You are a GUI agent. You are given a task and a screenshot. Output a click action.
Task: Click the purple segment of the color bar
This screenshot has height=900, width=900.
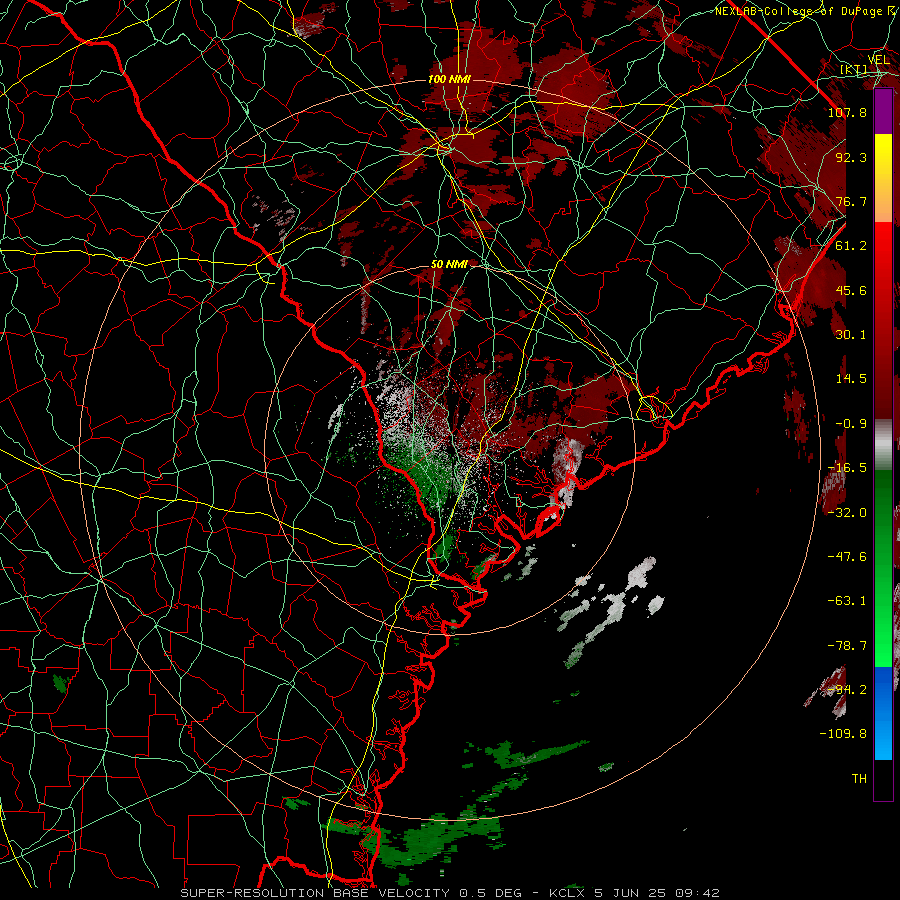click(x=883, y=111)
